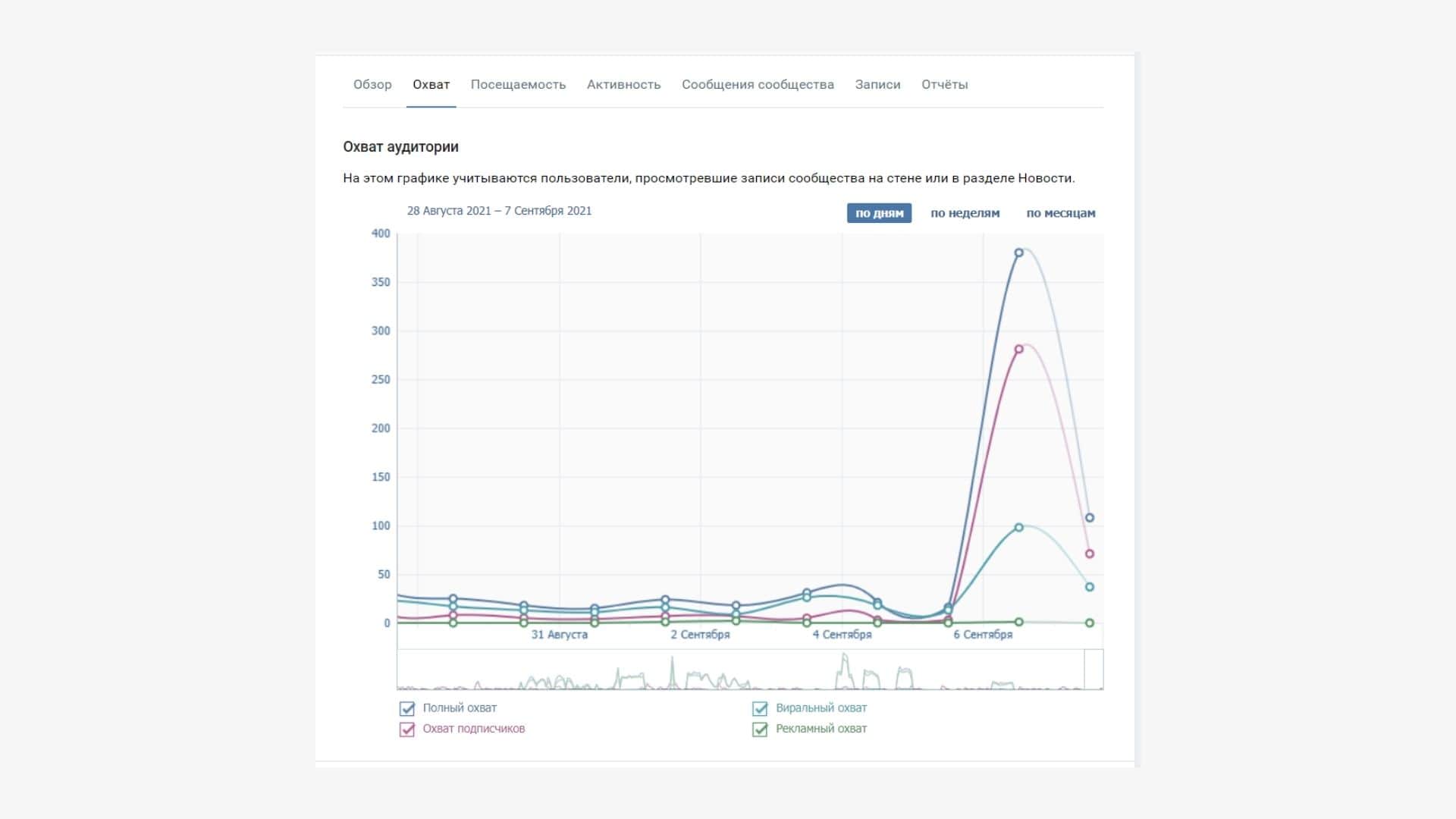
Task: Click the 400 y-axis label
Action: (x=381, y=234)
